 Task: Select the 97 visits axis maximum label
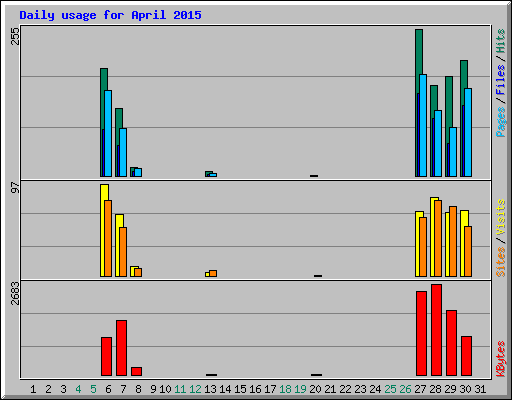click(16, 187)
